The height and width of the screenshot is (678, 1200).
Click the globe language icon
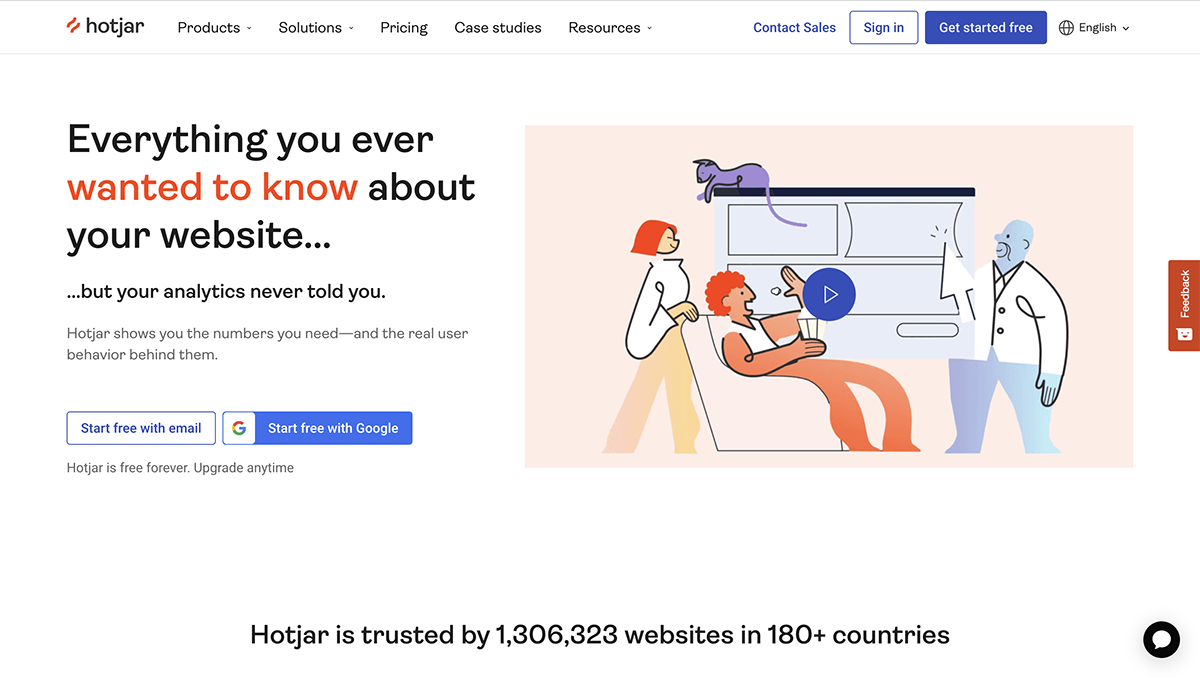coord(1066,28)
